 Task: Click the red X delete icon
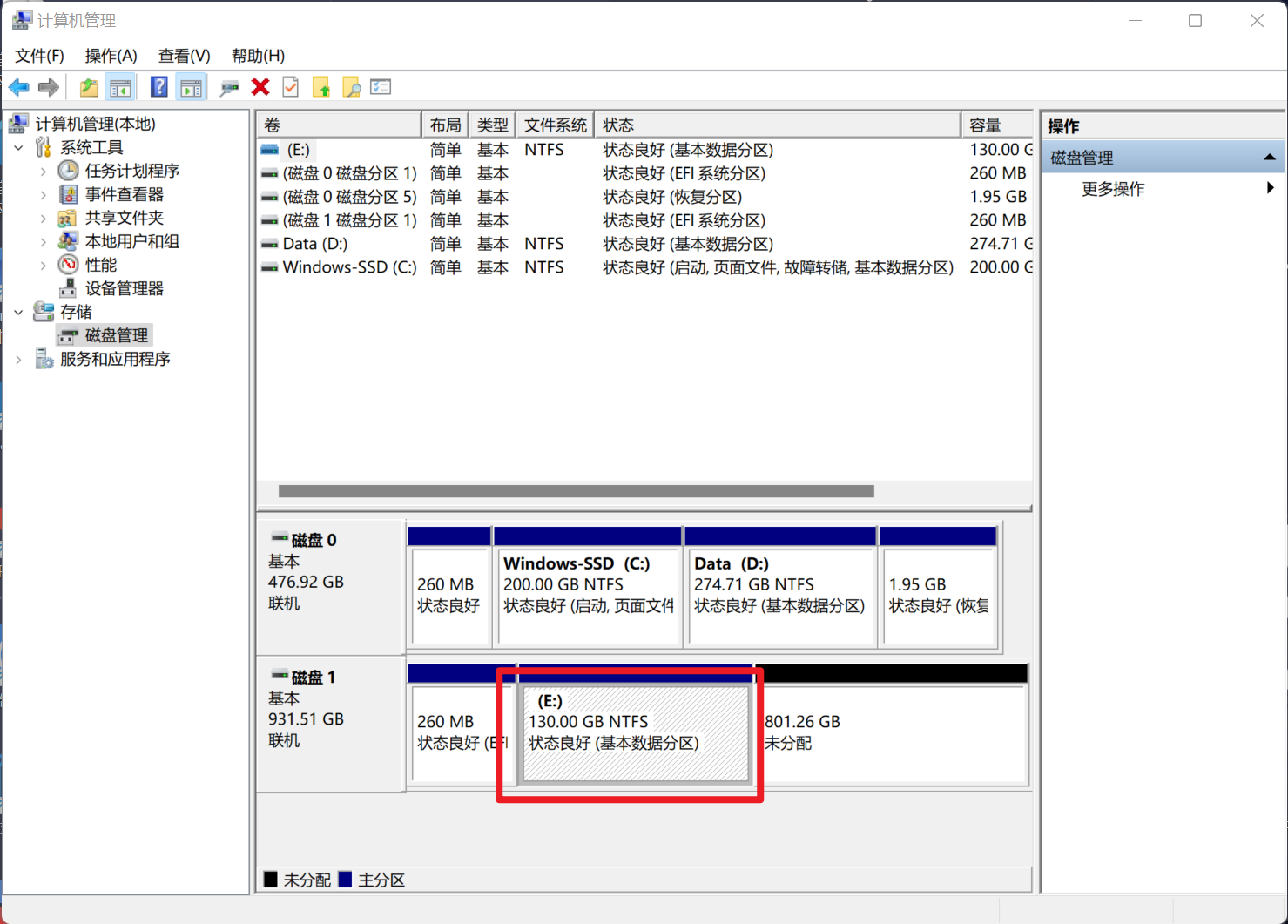(260, 87)
